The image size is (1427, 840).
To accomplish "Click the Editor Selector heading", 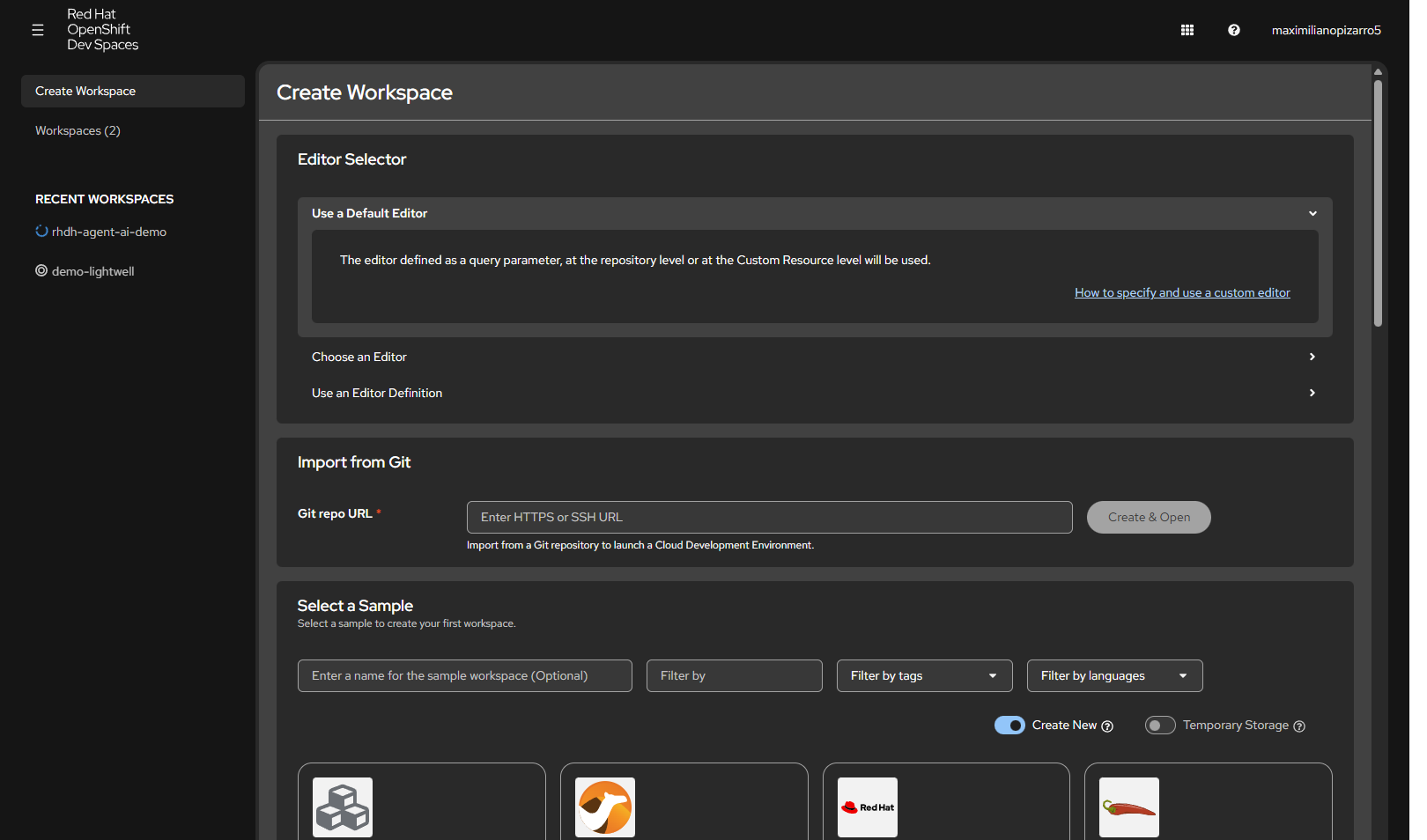I will pyautogui.click(x=351, y=159).
